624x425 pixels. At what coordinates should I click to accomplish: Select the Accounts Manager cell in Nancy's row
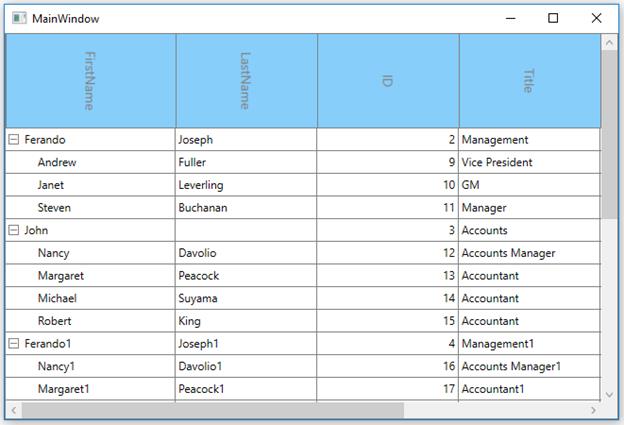click(x=529, y=253)
